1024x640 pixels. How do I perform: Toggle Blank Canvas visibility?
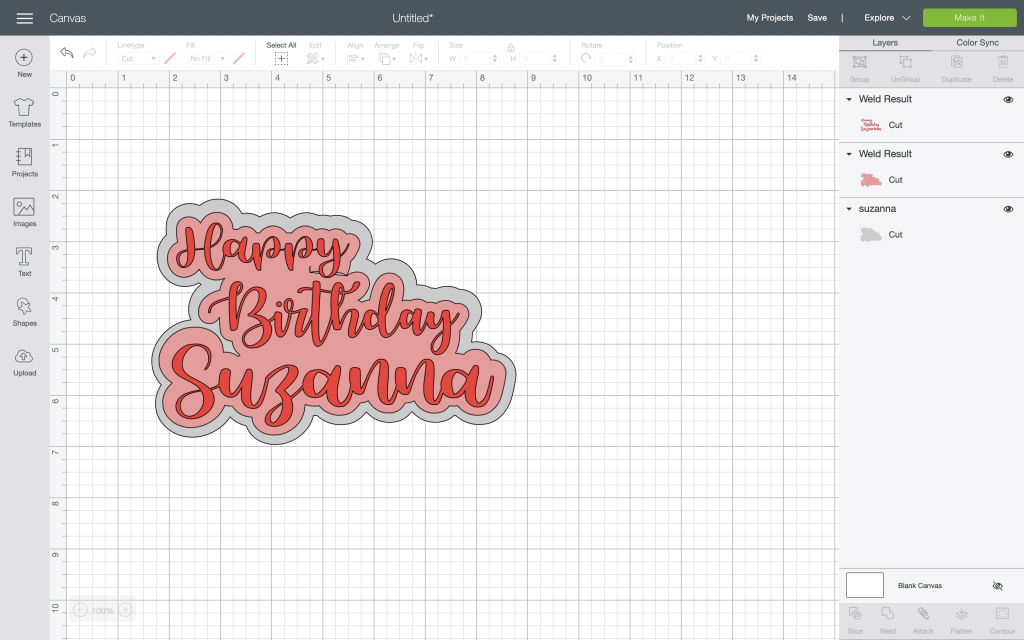tap(997, 586)
